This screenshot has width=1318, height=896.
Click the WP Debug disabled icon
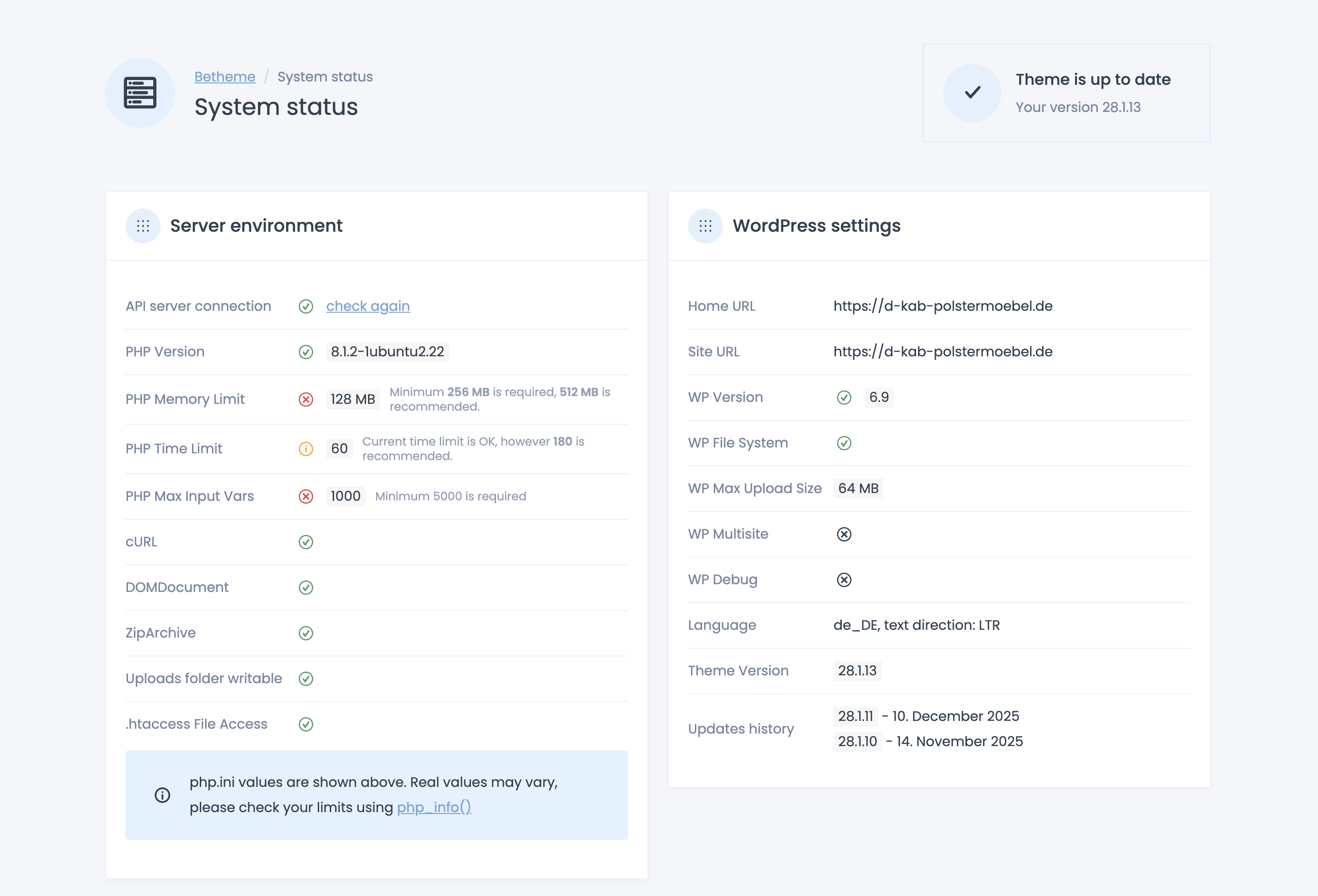point(844,579)
